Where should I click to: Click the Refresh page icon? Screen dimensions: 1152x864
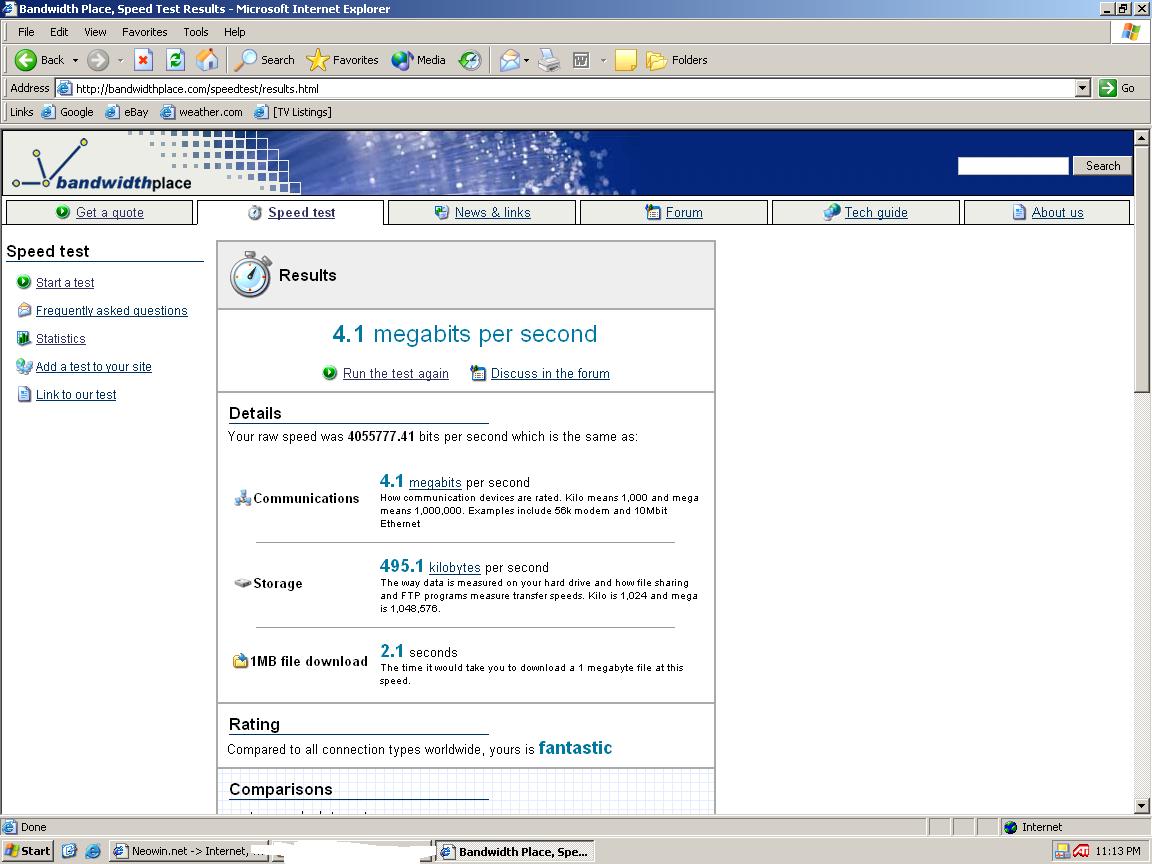tap(175, 60)
